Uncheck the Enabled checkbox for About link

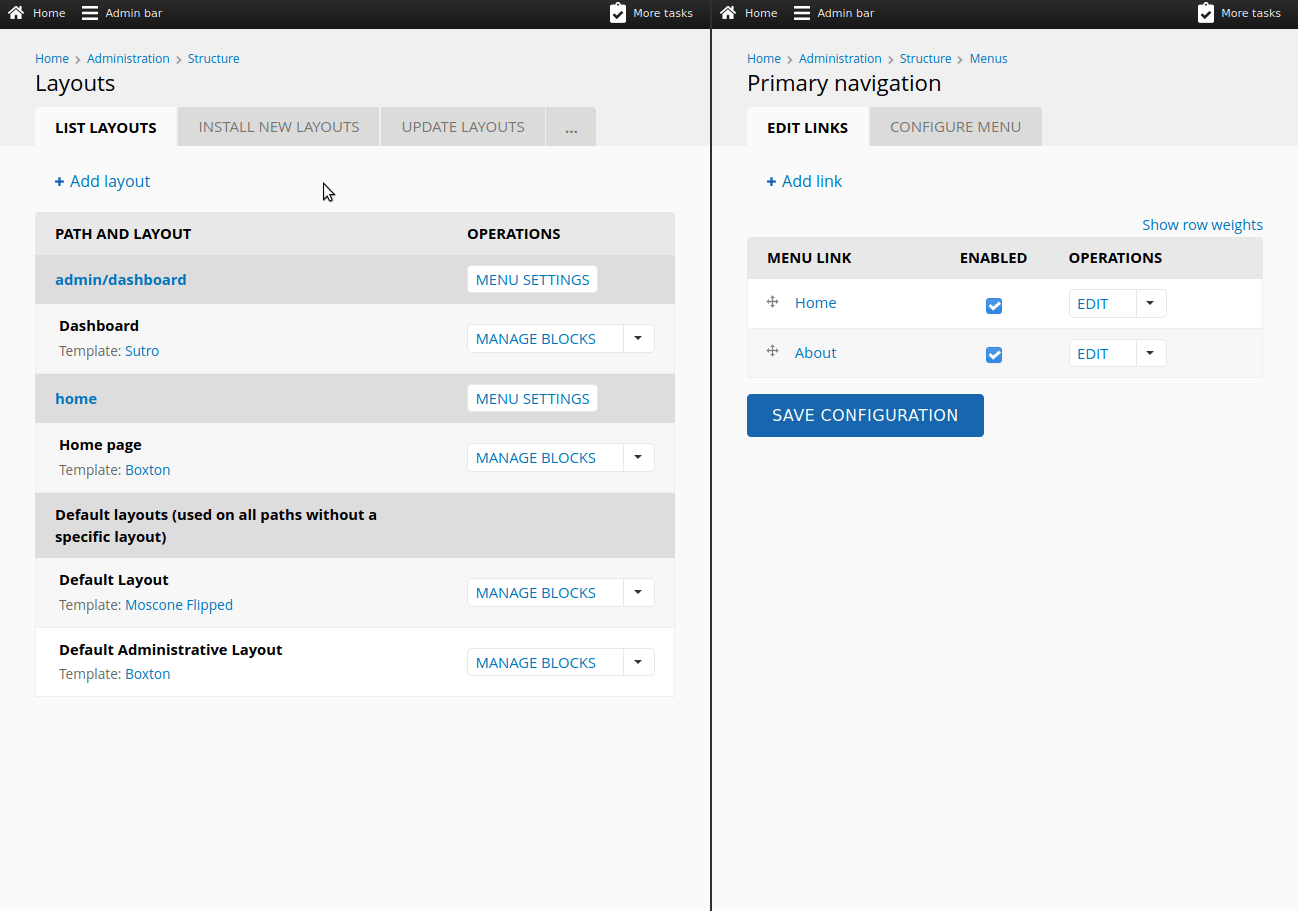994,355
